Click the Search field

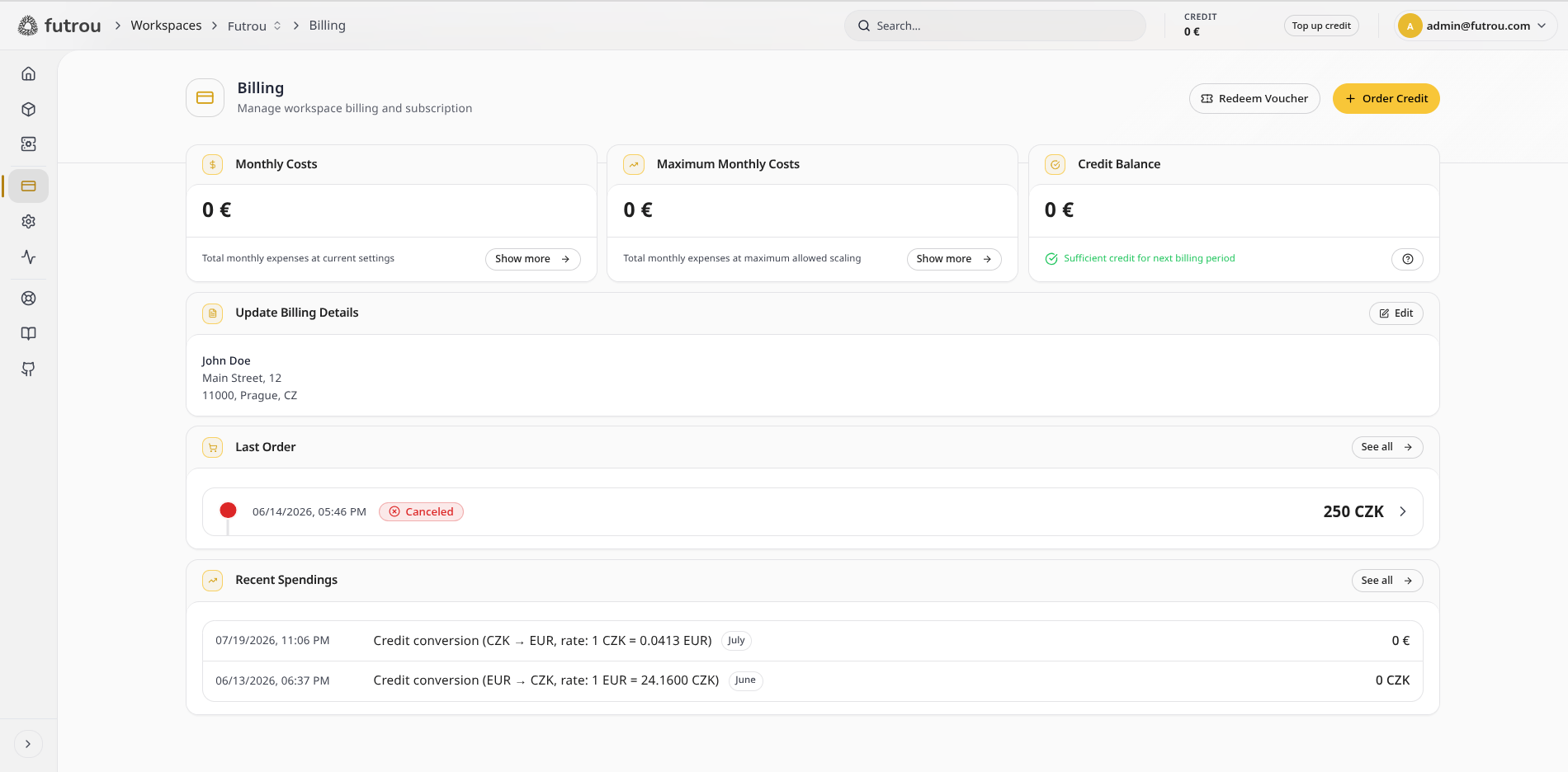[995, 26]
